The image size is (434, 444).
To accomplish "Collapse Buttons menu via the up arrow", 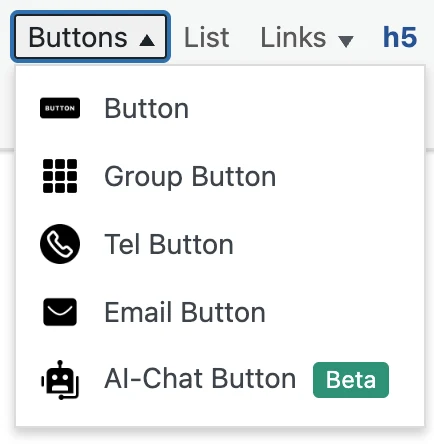I will click(x=147, y=41).
